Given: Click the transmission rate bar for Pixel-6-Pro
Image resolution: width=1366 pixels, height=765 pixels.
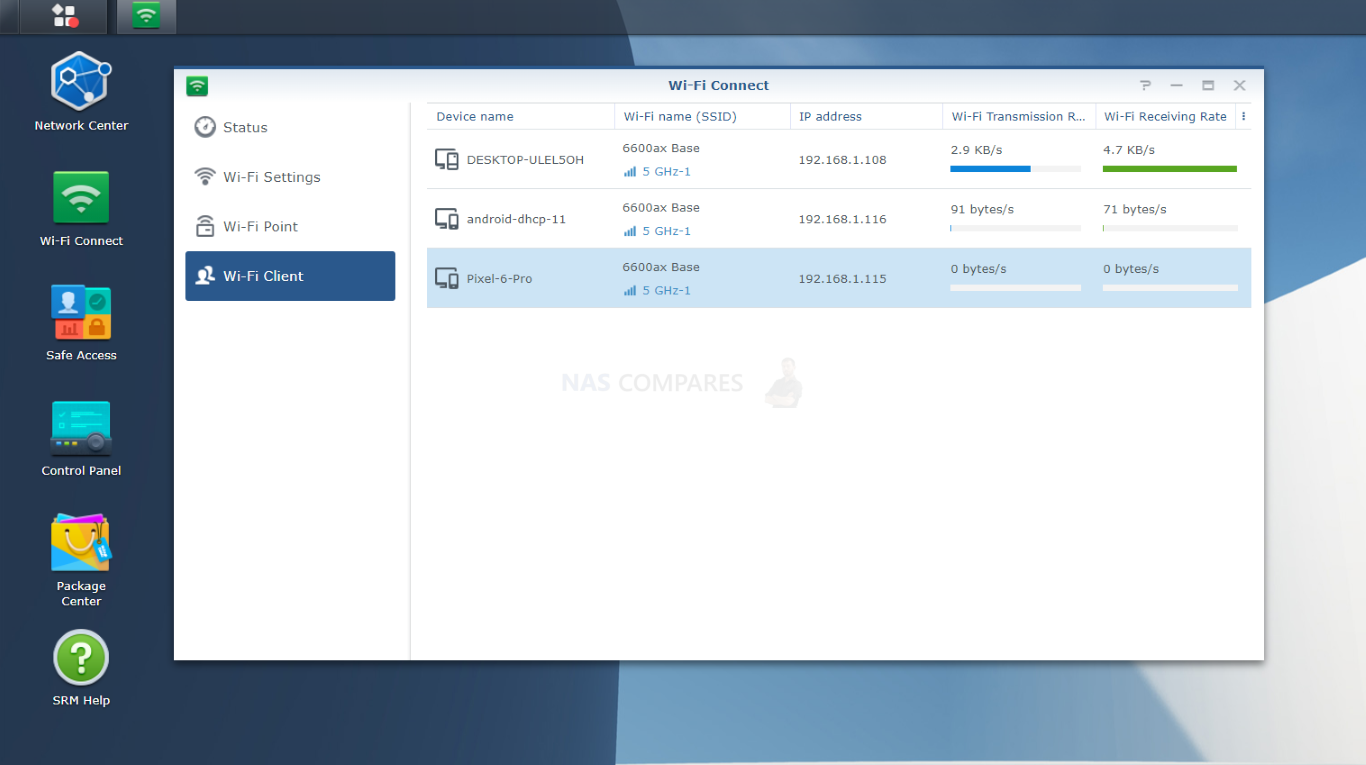Looking at the screenshot, I should point(1016,288).
